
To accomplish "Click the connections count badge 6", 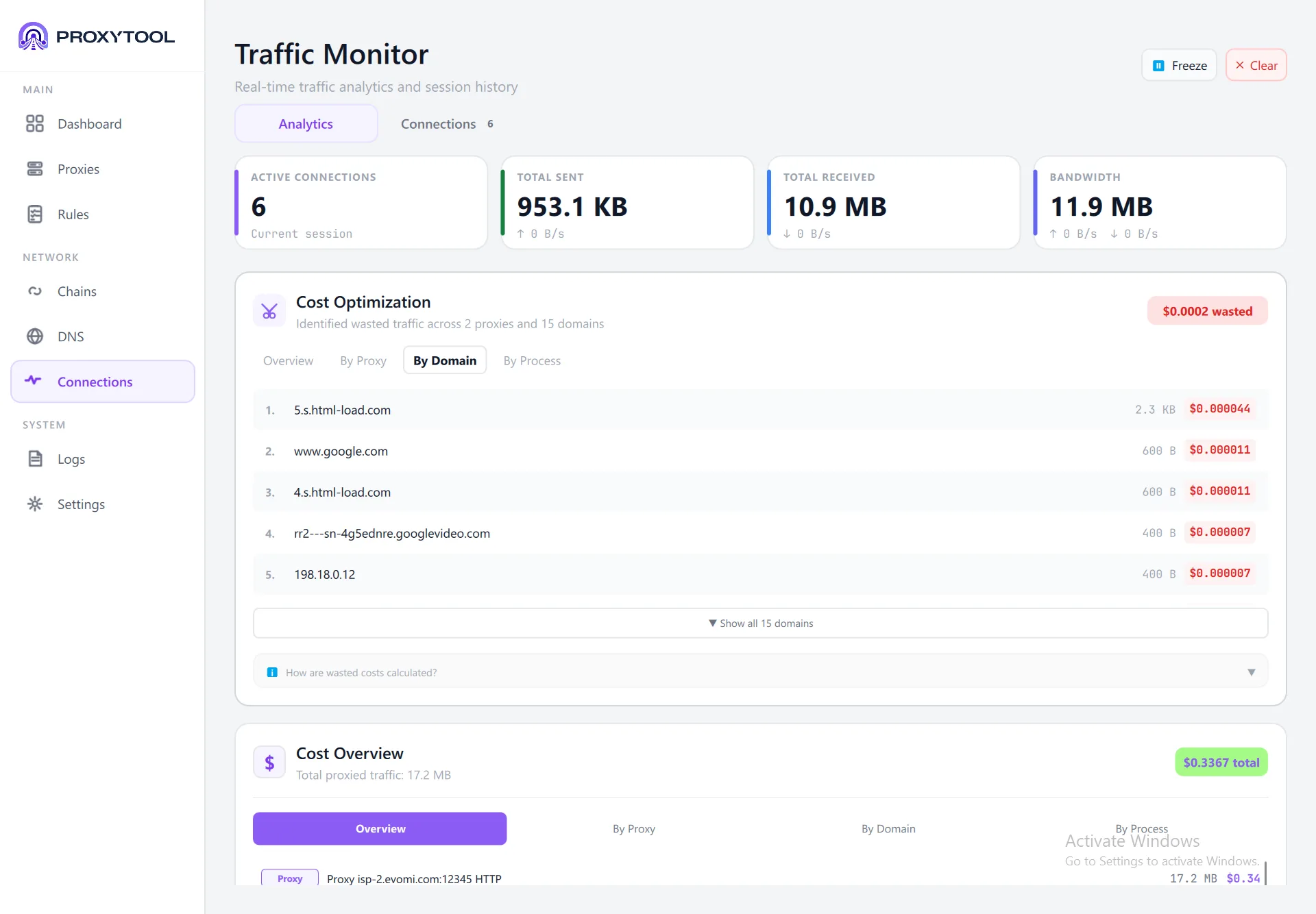I will coord(490,124).
